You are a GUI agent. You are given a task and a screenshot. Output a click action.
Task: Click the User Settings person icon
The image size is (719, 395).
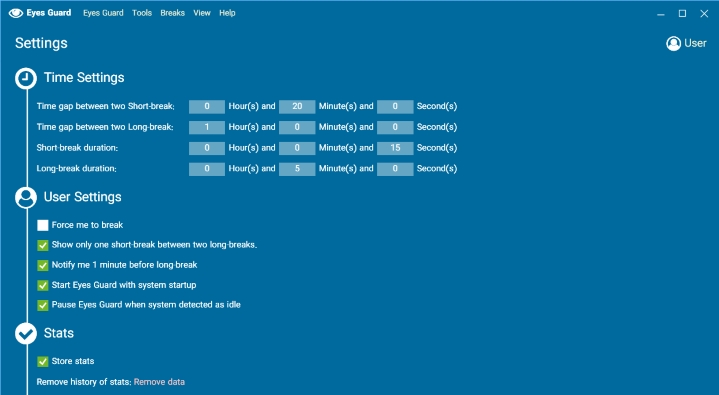pos(26,197)
